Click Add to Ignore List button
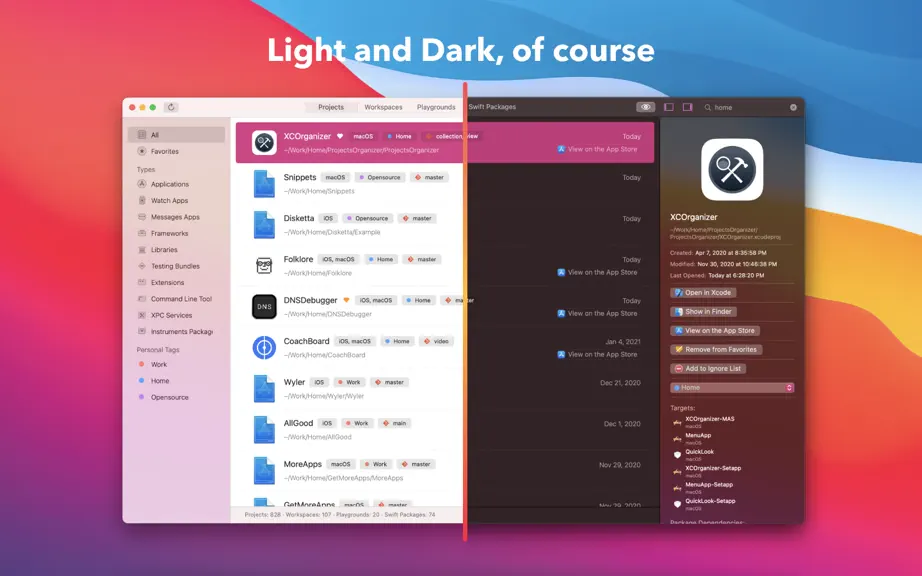The height and width of the screenshot is (576, 922). (x=708, y=369)
